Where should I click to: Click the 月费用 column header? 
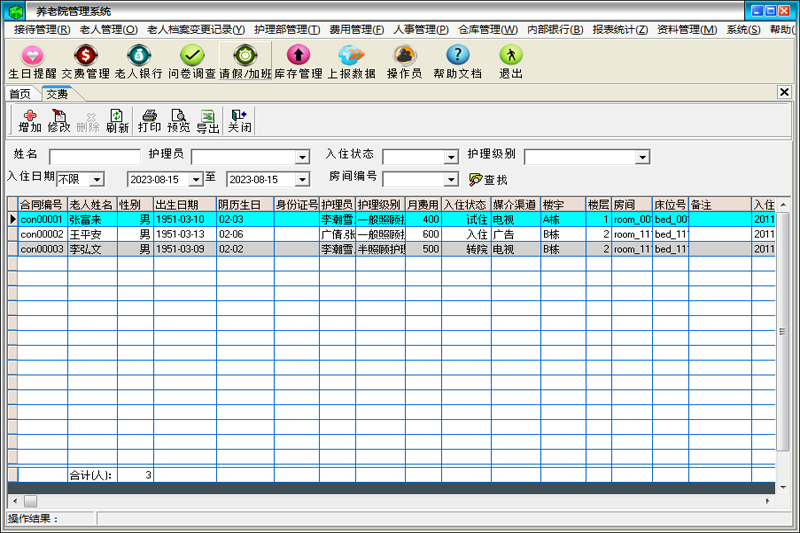[423, 205]
